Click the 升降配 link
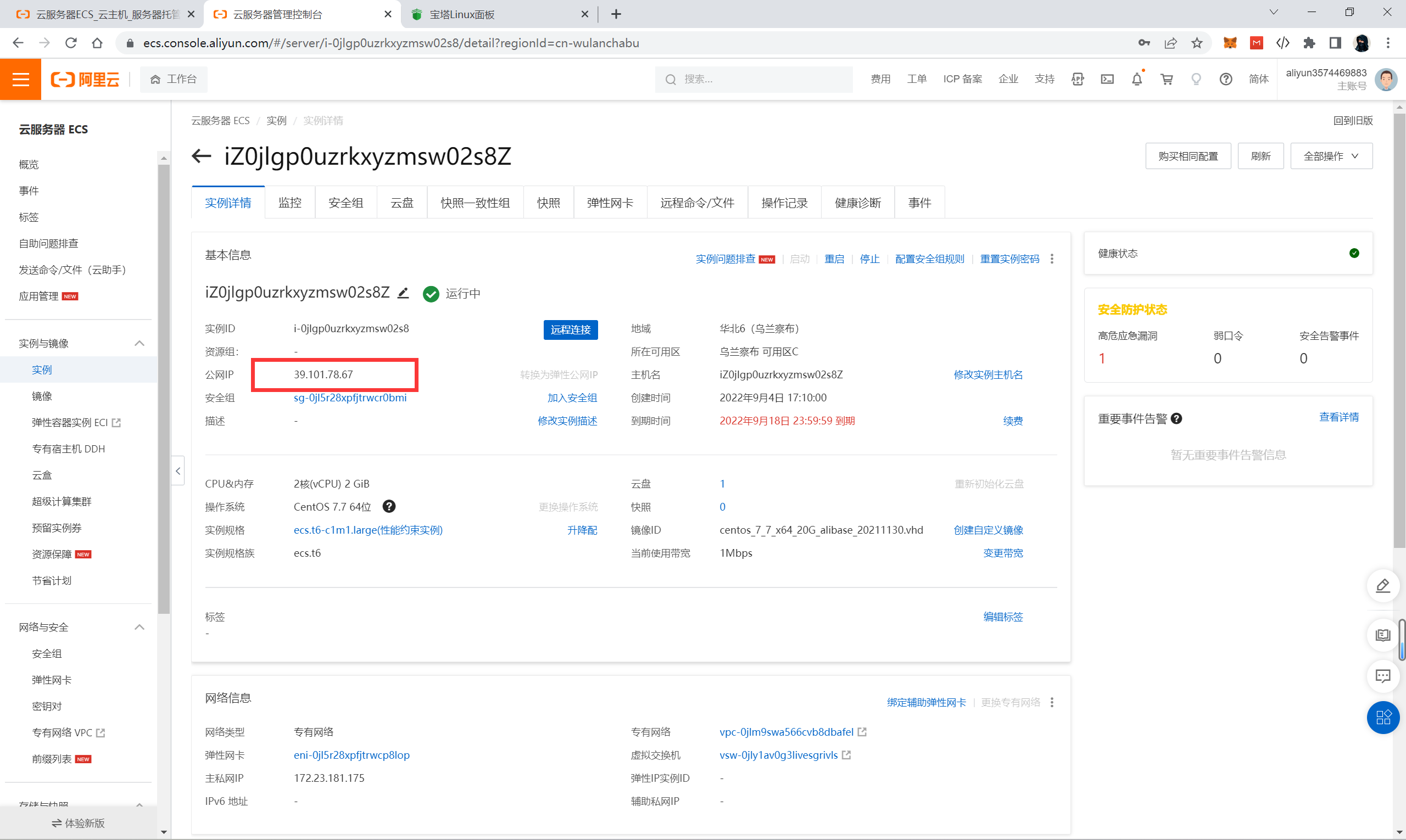Screen dimensions: 1406x840 [x=582, y=530]
